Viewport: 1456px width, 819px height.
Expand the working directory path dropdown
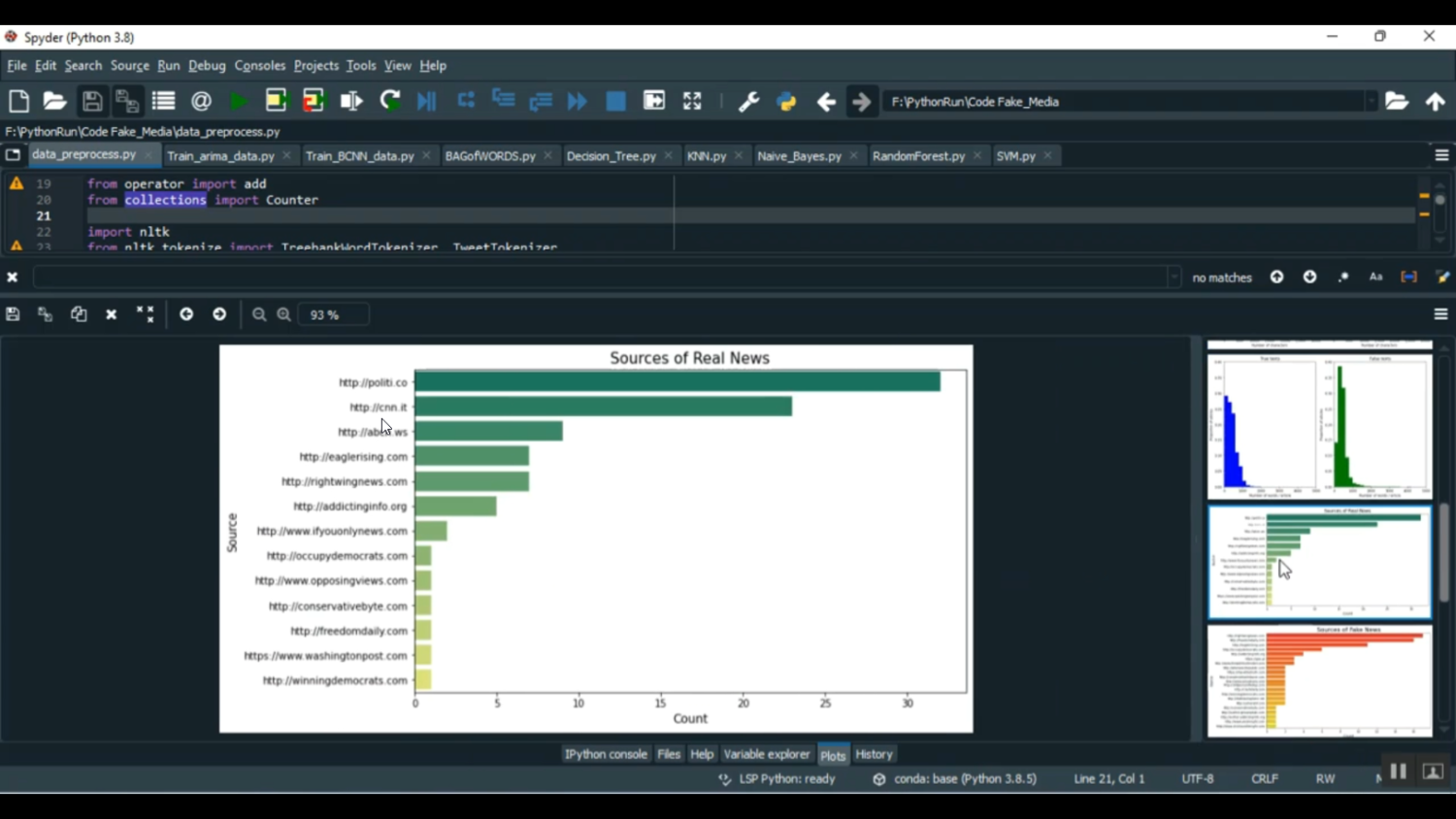tap(1371, 102)
